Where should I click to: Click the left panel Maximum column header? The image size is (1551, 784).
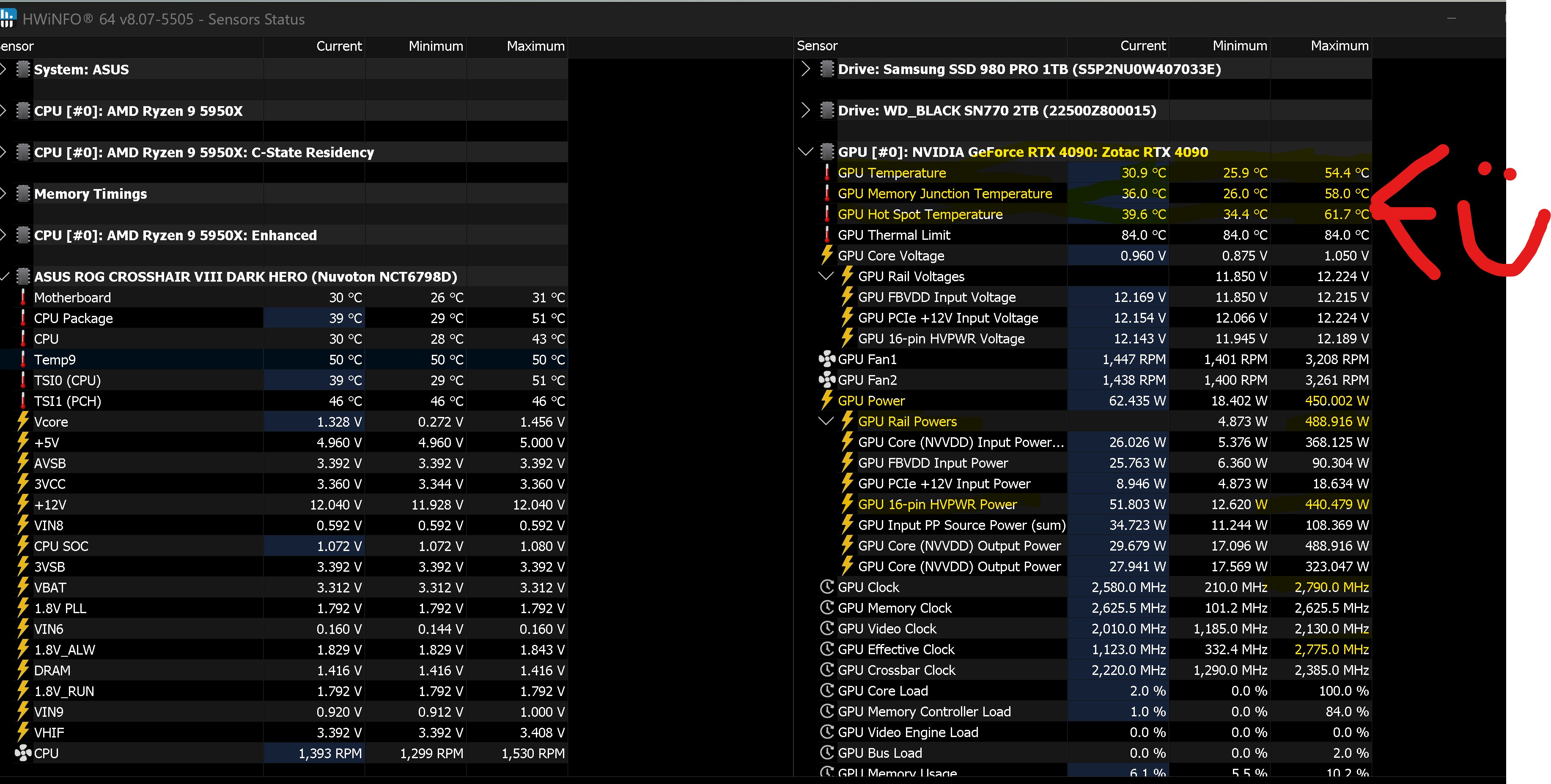[x=517, y=47]
